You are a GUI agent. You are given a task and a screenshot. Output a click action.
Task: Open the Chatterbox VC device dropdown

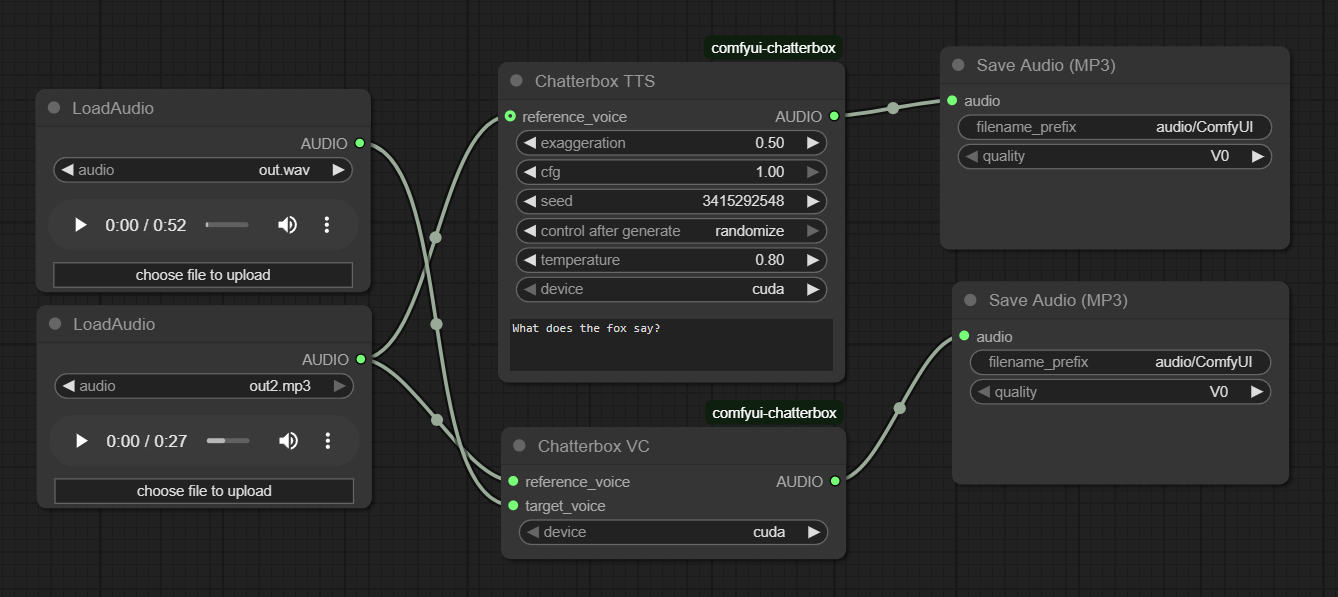[x=673, y=532]
